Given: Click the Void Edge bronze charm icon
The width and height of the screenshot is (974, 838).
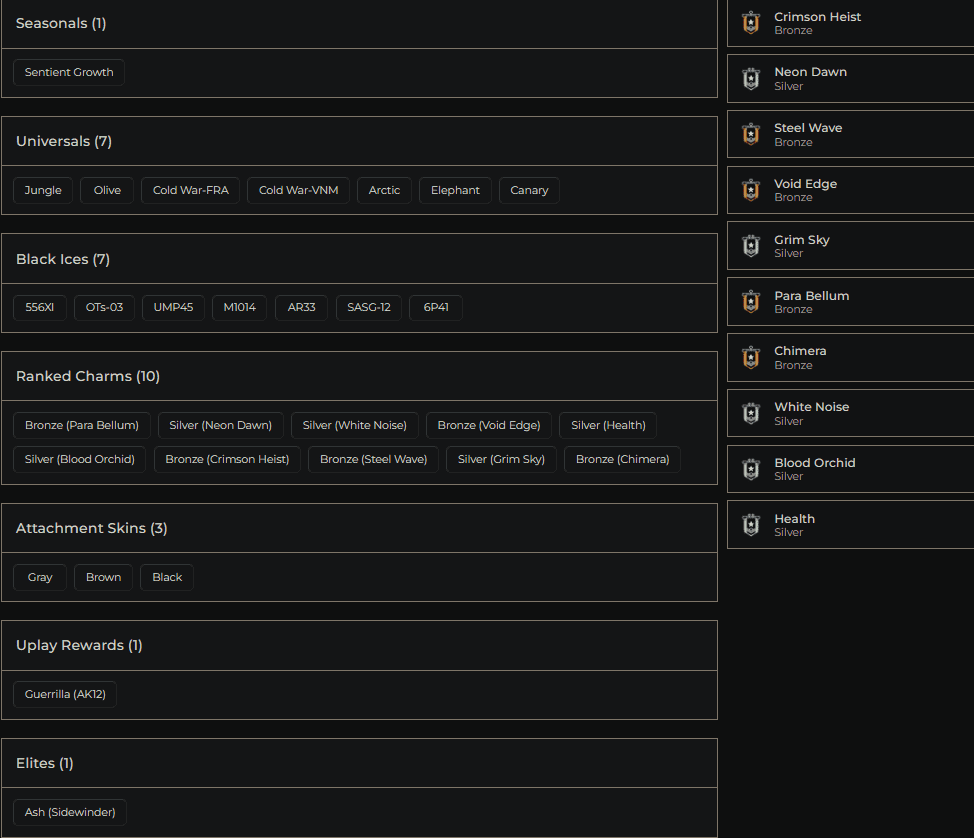Looking at the screenshot, I should (x=751, y=190).
